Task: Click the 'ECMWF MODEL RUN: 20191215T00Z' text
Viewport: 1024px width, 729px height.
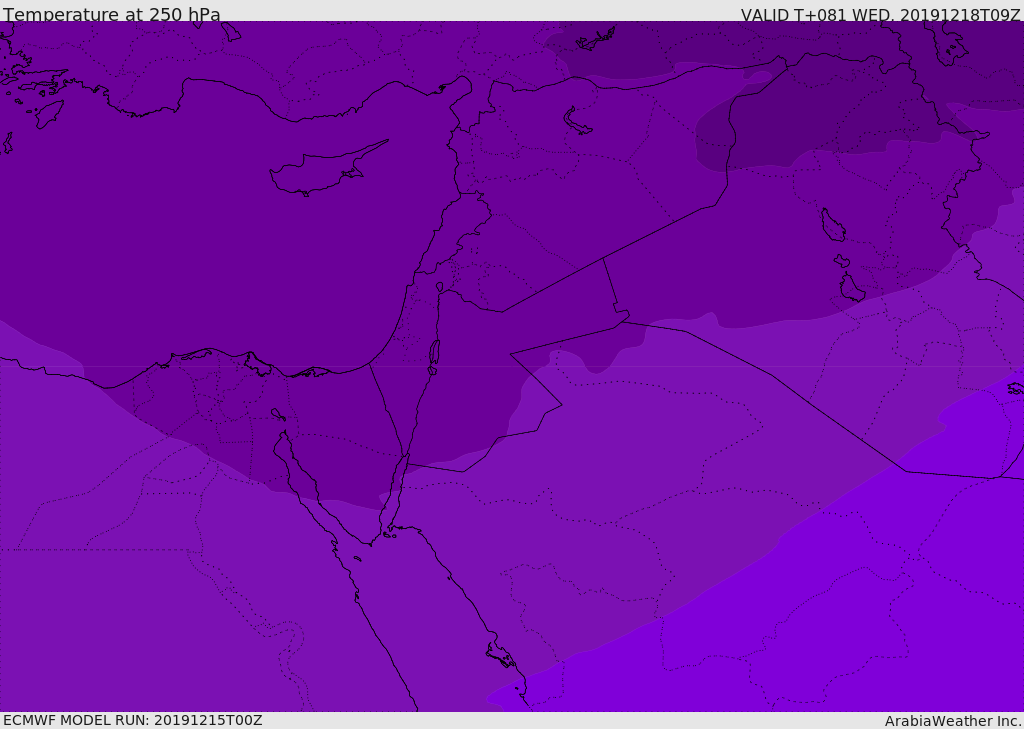Action: tap(133, 720)
